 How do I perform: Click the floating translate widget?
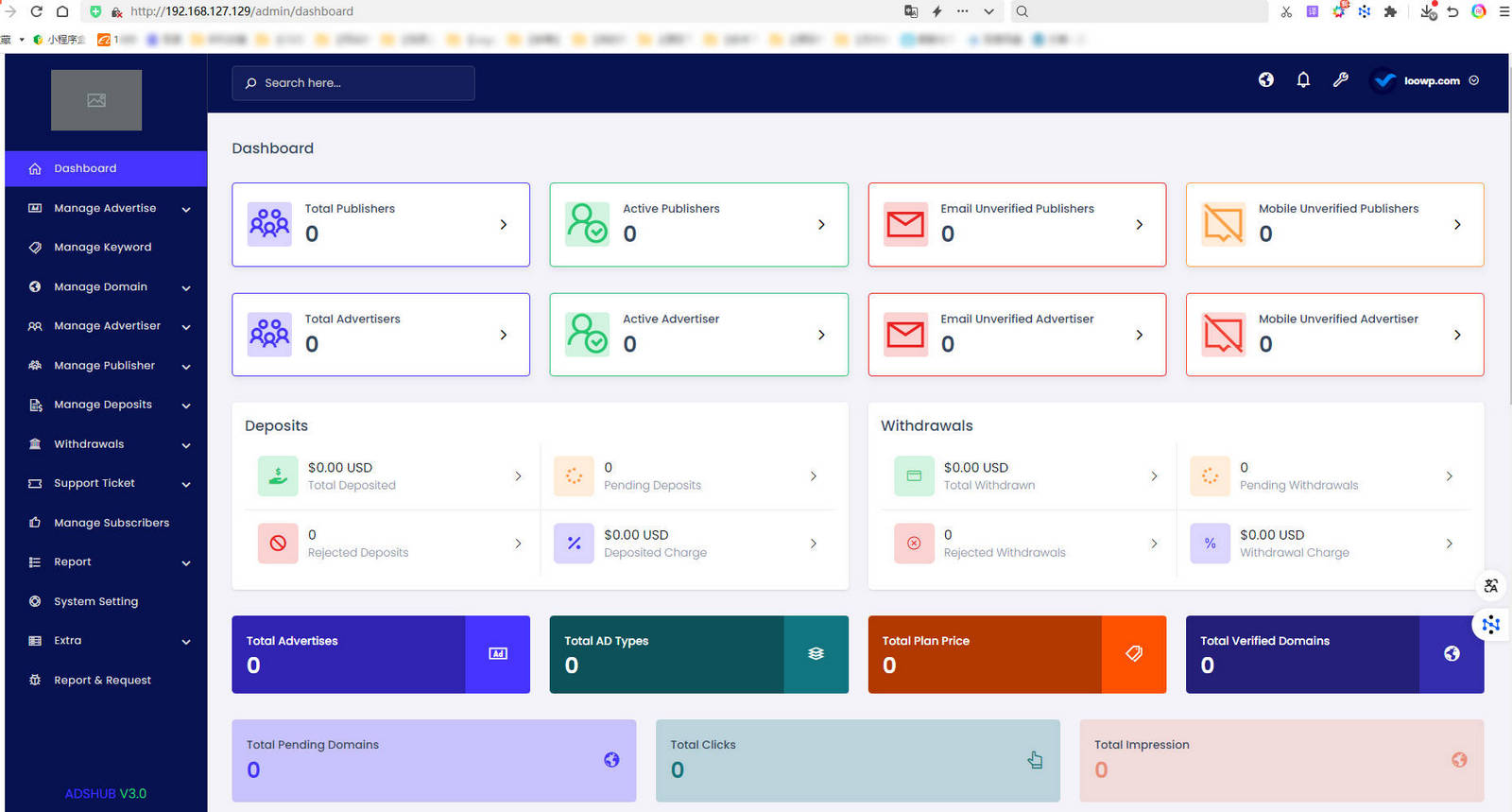1491,586
